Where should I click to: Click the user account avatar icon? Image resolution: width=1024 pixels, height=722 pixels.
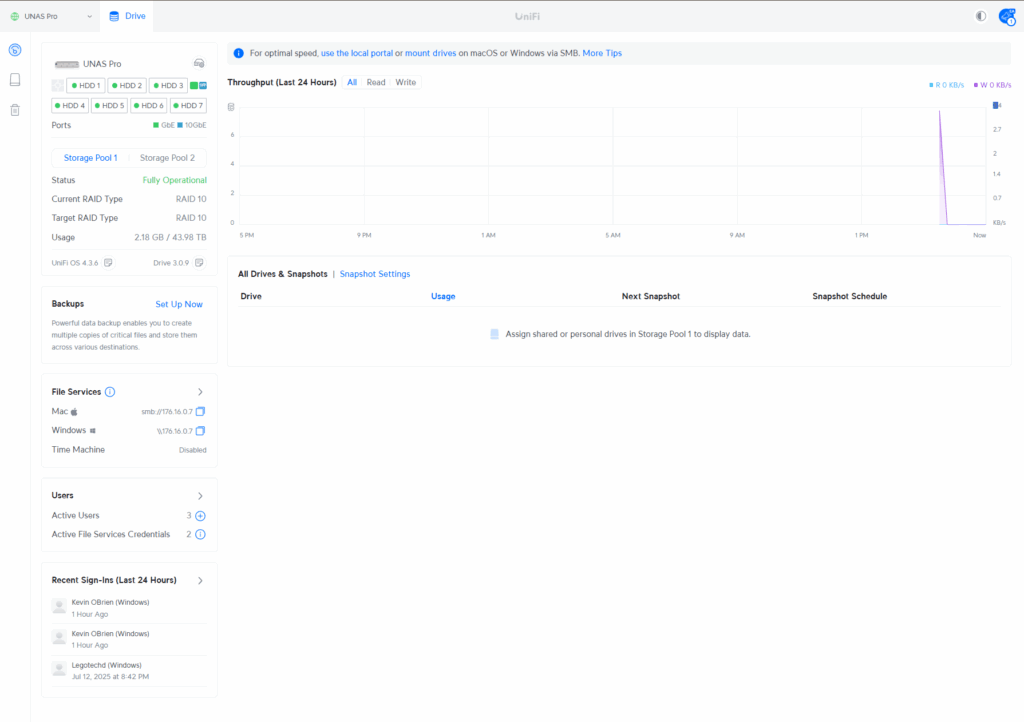point(1006,17)
